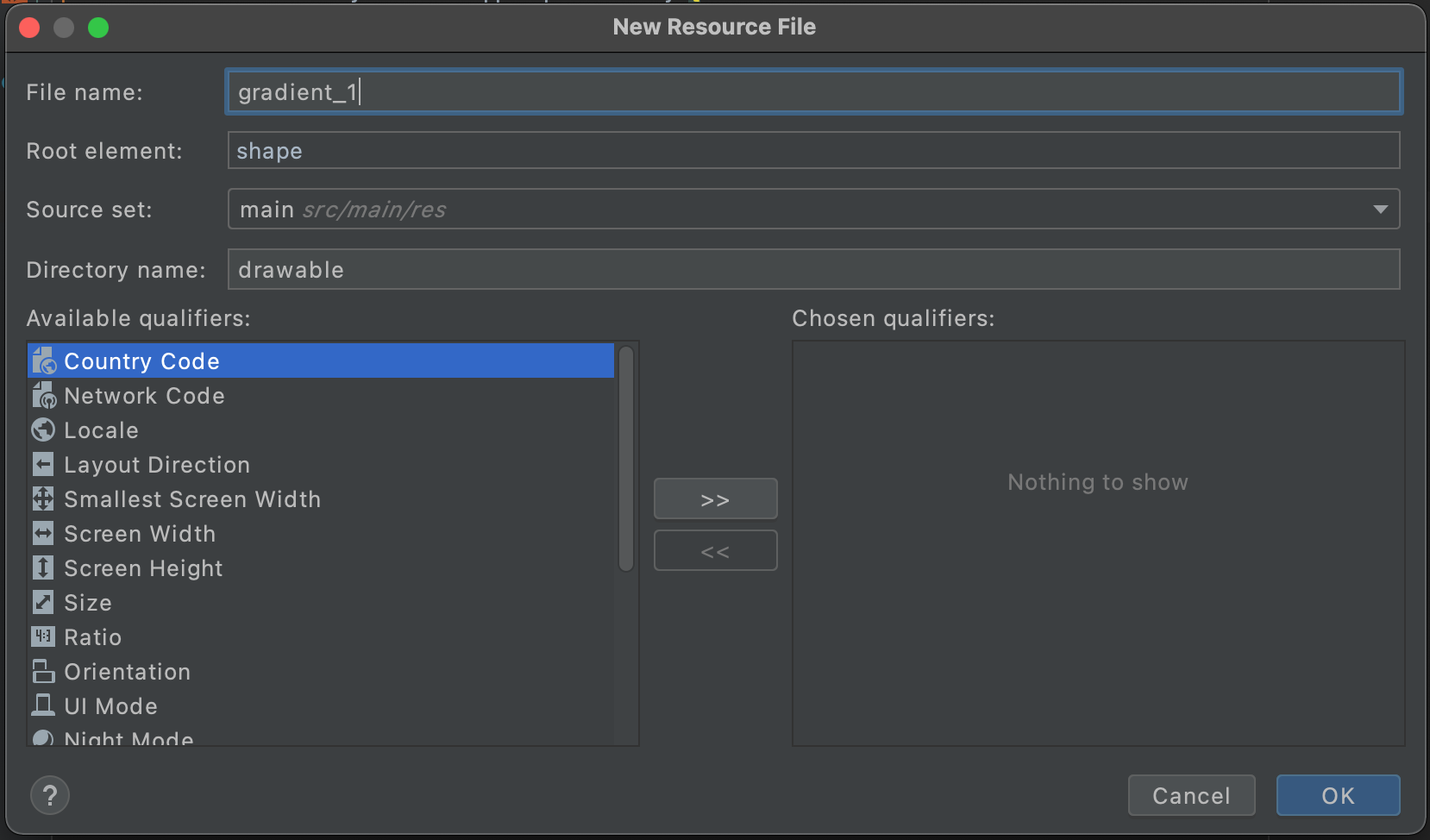The height and width of the screenshot is (840, 1430).
Task: Select Smallest Screen Width qualifier
Action: click(x=321, y=498)
